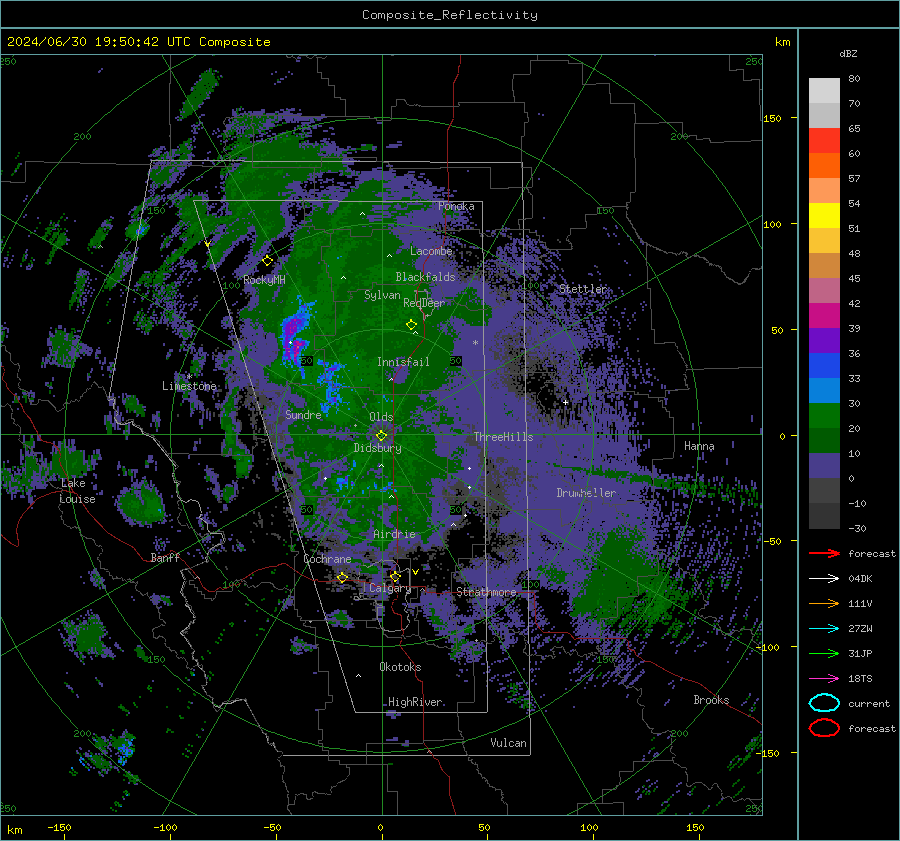
Task: Select the red 60-65 dBZ color swatch
Action: pos(824,141)
